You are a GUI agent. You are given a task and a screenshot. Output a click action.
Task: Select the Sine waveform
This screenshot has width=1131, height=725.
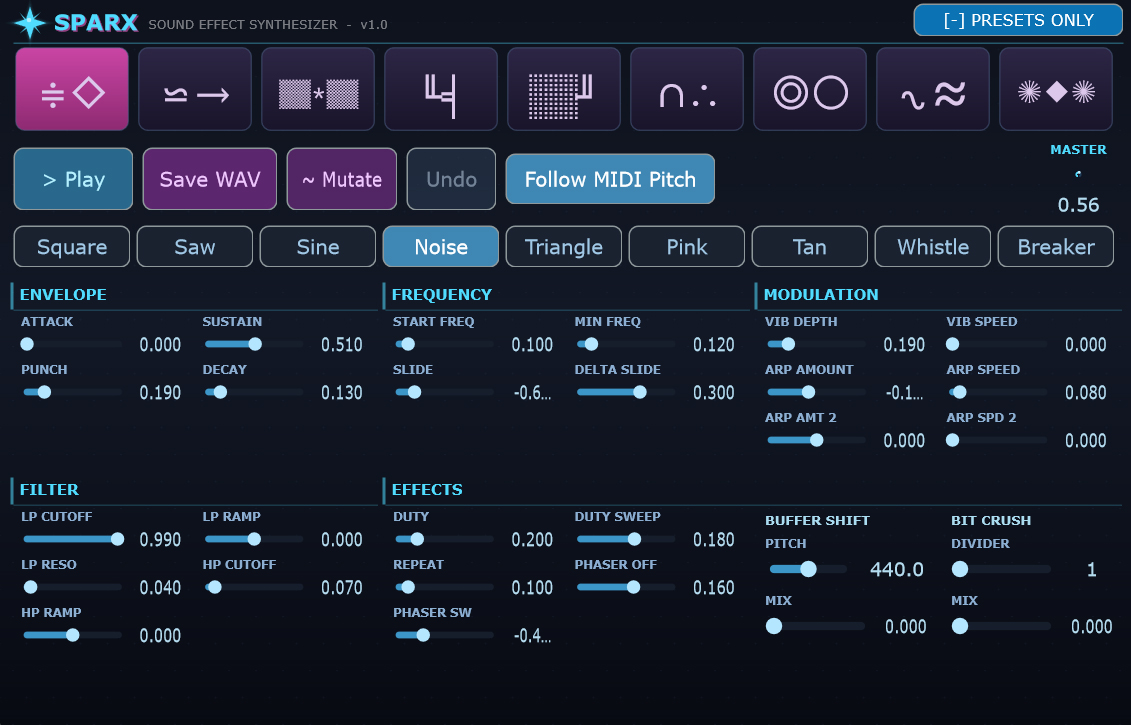point(318,247)
